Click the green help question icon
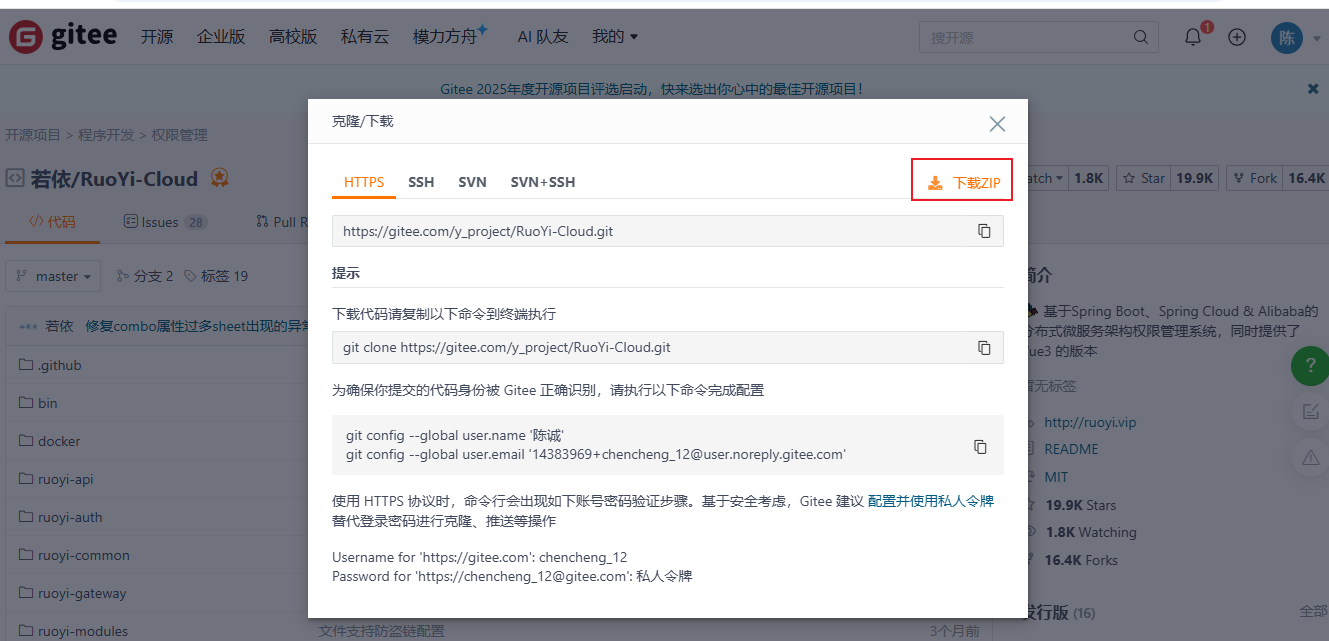 pyautogui.click(x=1310, y=366)
